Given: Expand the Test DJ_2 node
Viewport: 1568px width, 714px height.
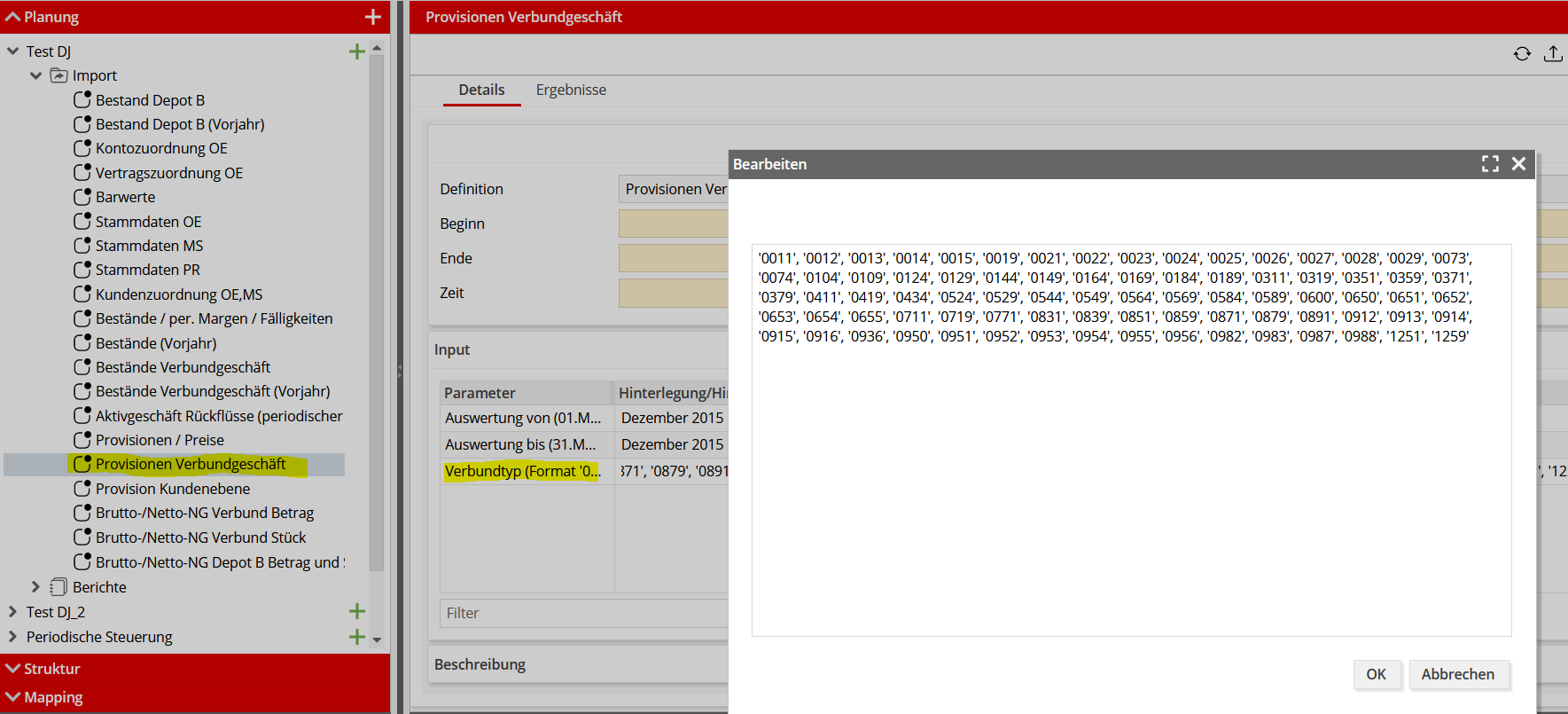Looking at the screenshot, I should pyautogui.click(x=13, y=611).
